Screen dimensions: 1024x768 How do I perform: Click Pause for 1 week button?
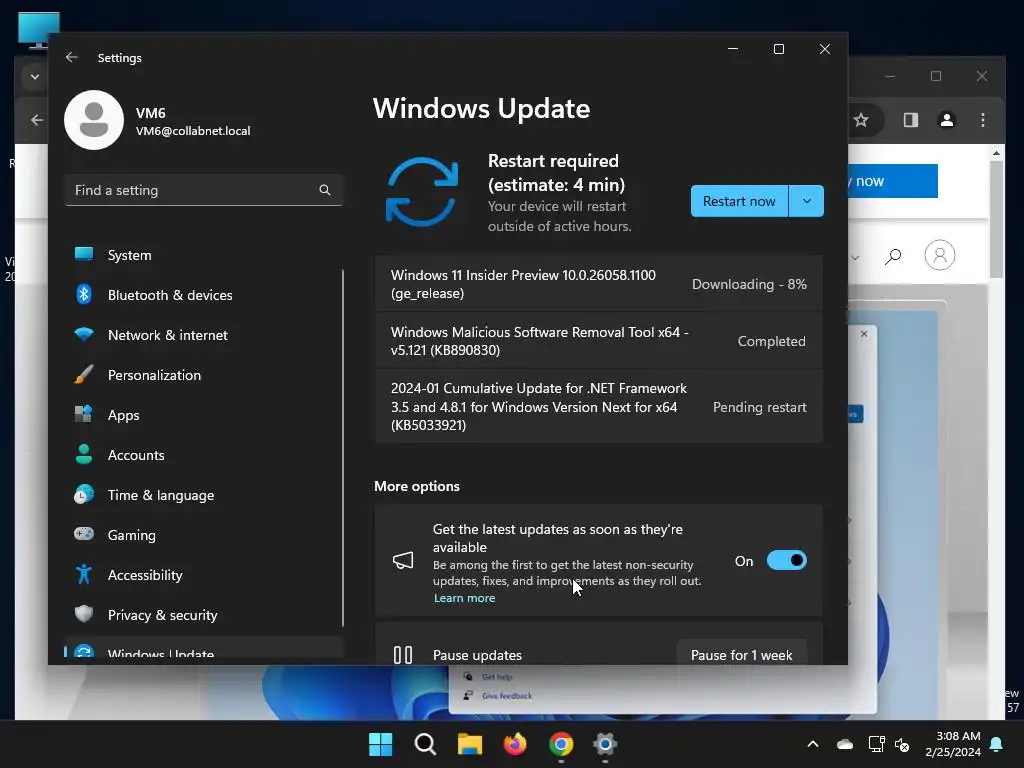(x=741, y=655)
